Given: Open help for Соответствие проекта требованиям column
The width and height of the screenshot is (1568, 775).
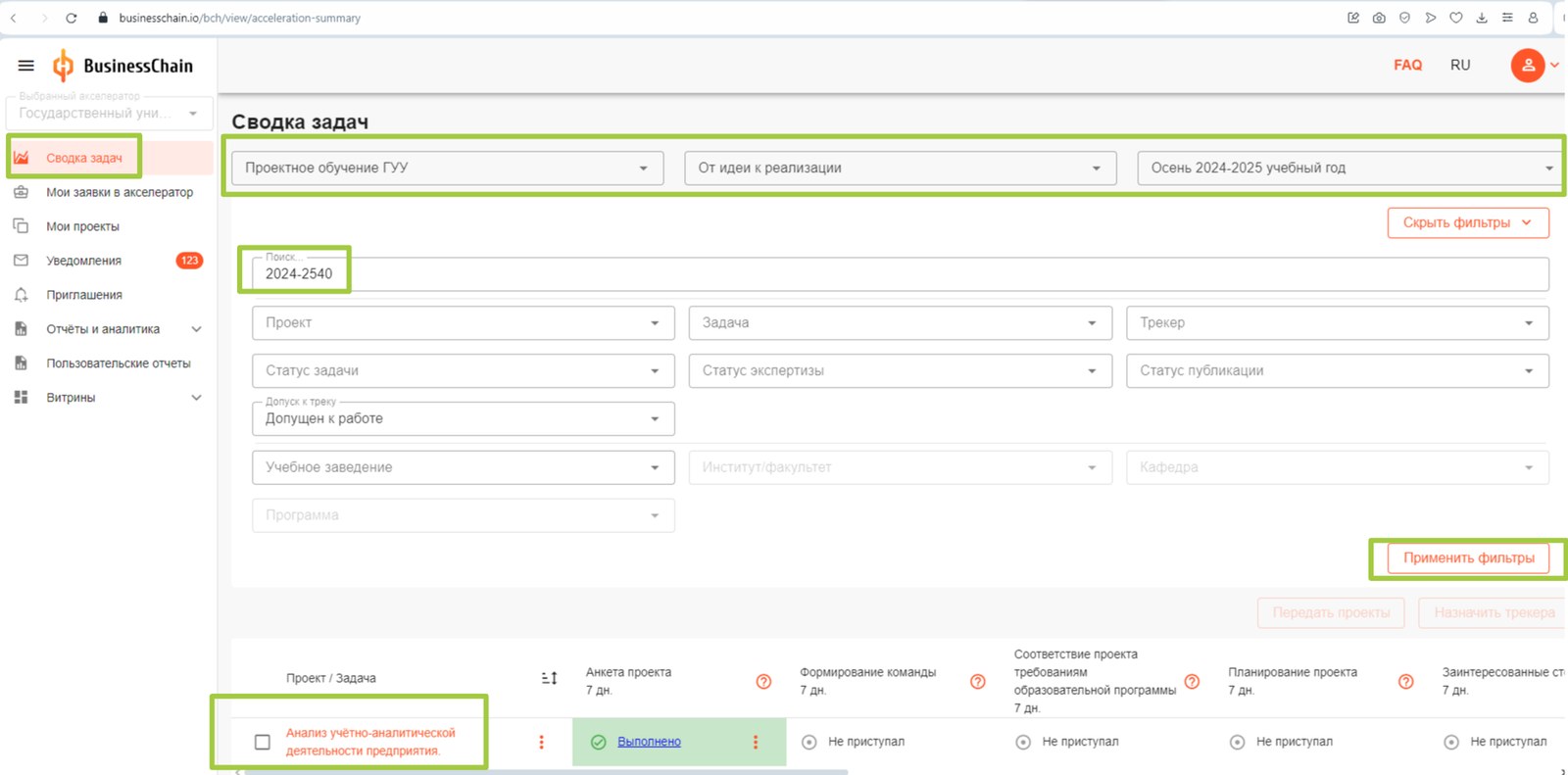Looking at the screenshot, I should point(1192,681).
